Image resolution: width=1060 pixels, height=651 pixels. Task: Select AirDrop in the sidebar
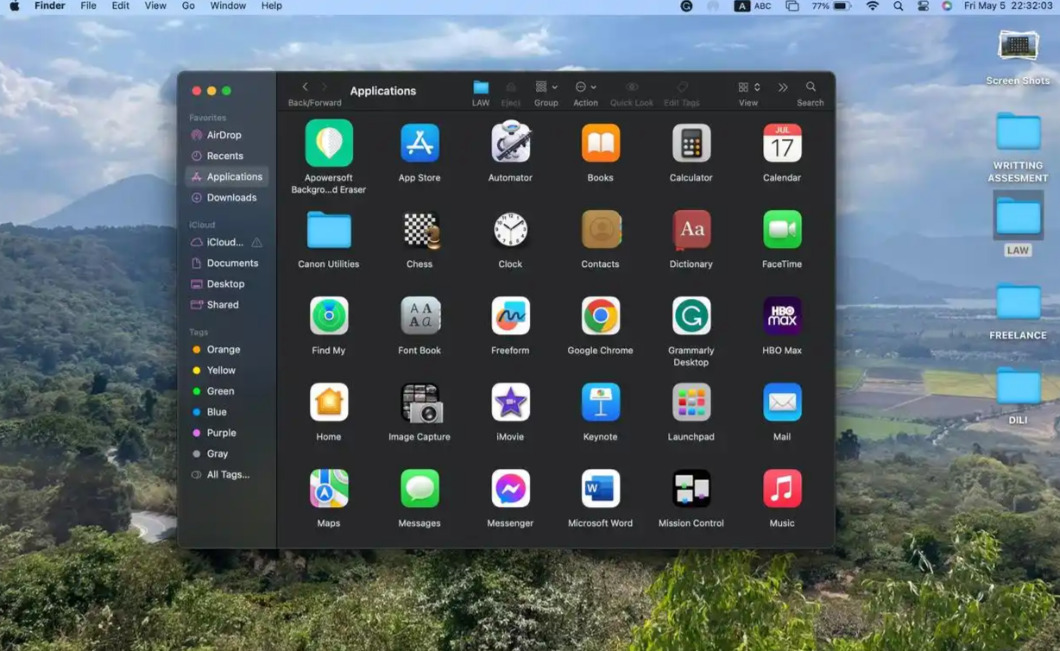coord(226,135)
